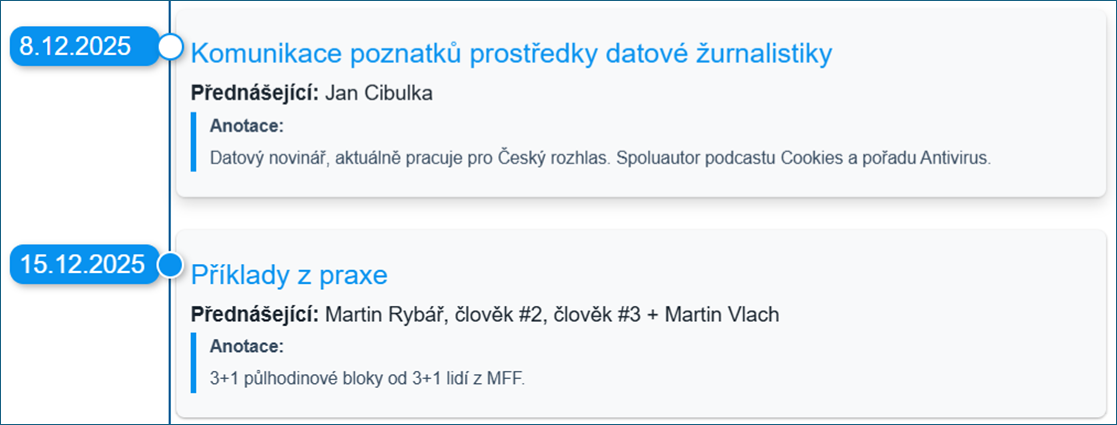Click the blue bar beside the půlhodinové bloky annotation
The width and height of the screenshot is (1117, 425).
click(x=193, y=362)
